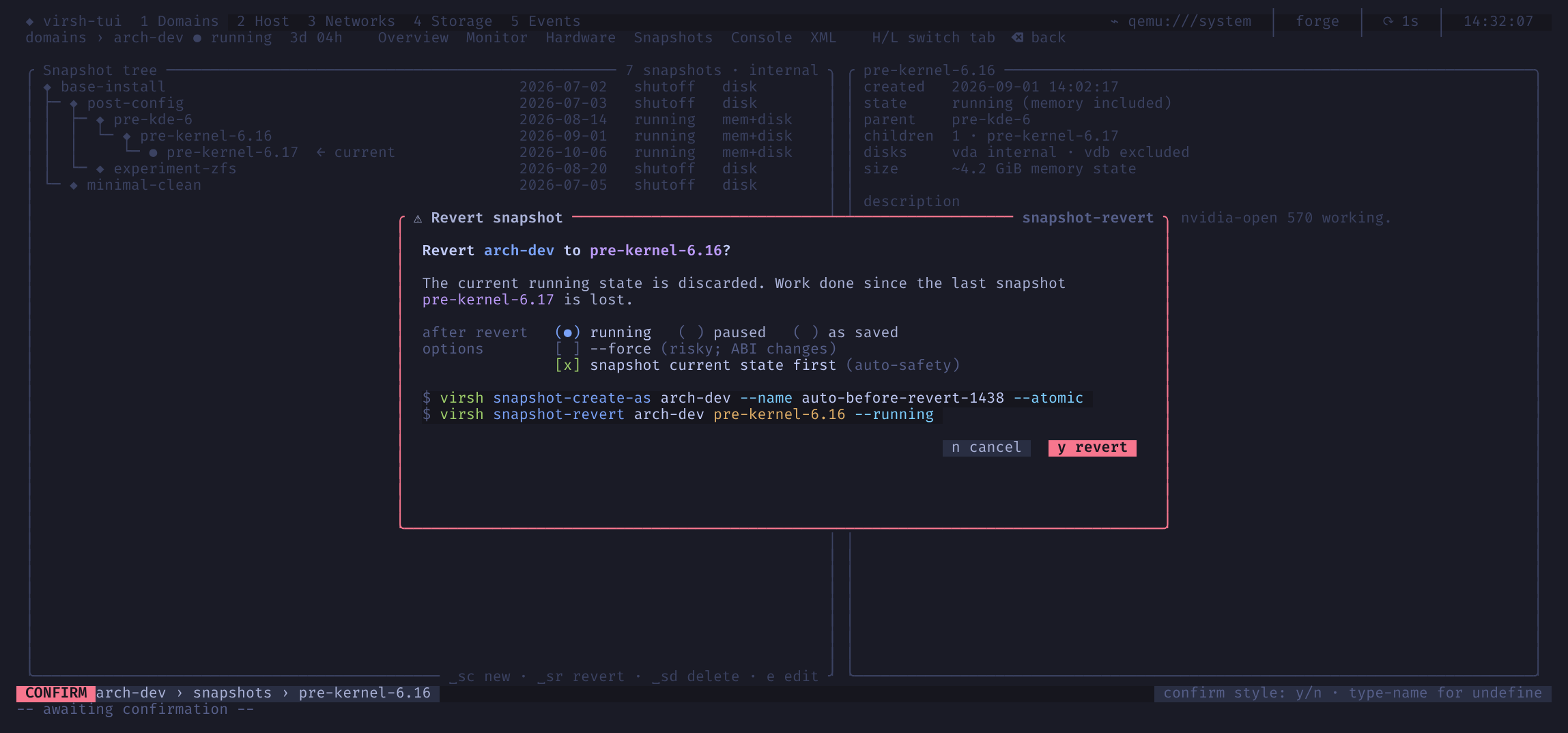1568x733 pixels.
Task: Click the forge hostname in header
Action: 1317,21
